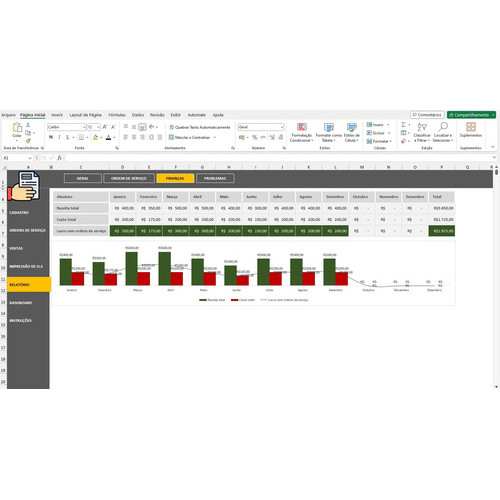Open Estilos de Célula gallery

352,132
